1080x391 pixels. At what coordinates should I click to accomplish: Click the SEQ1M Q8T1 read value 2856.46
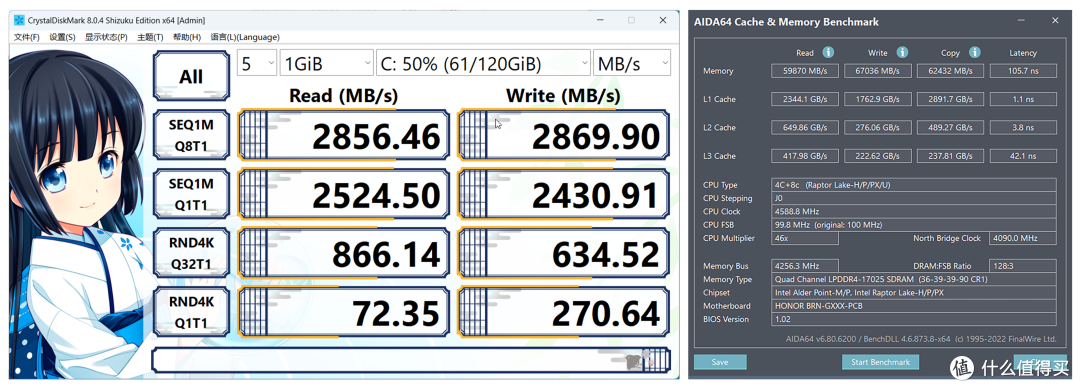click(343, 136)
